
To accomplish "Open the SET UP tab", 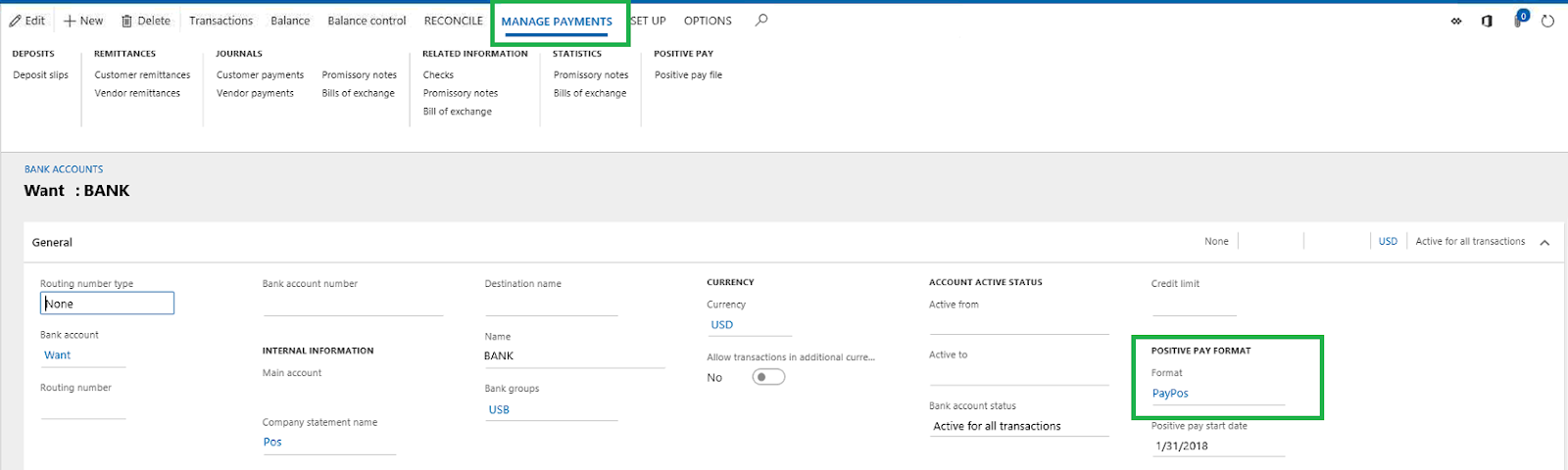I will pos(649,21).
